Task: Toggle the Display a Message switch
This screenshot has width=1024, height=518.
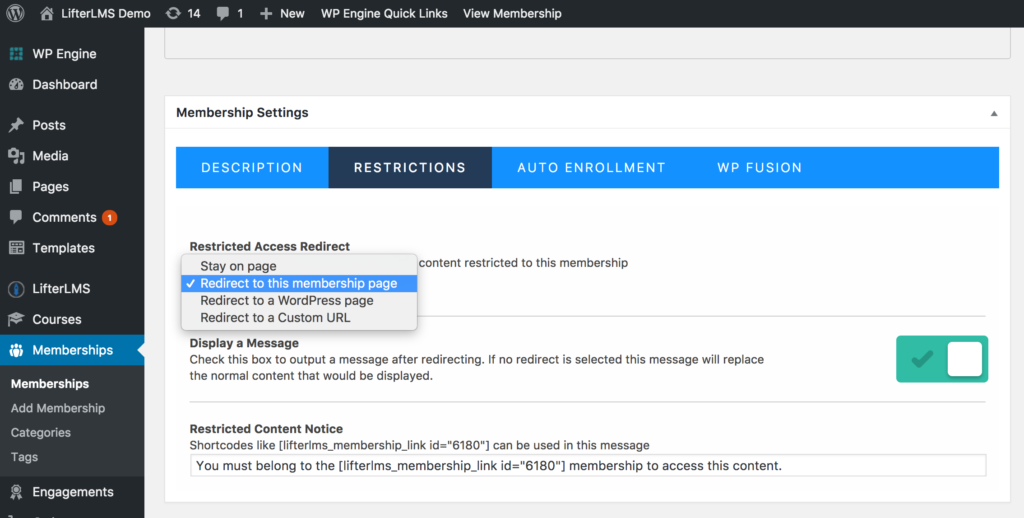Action: [942, 359]
